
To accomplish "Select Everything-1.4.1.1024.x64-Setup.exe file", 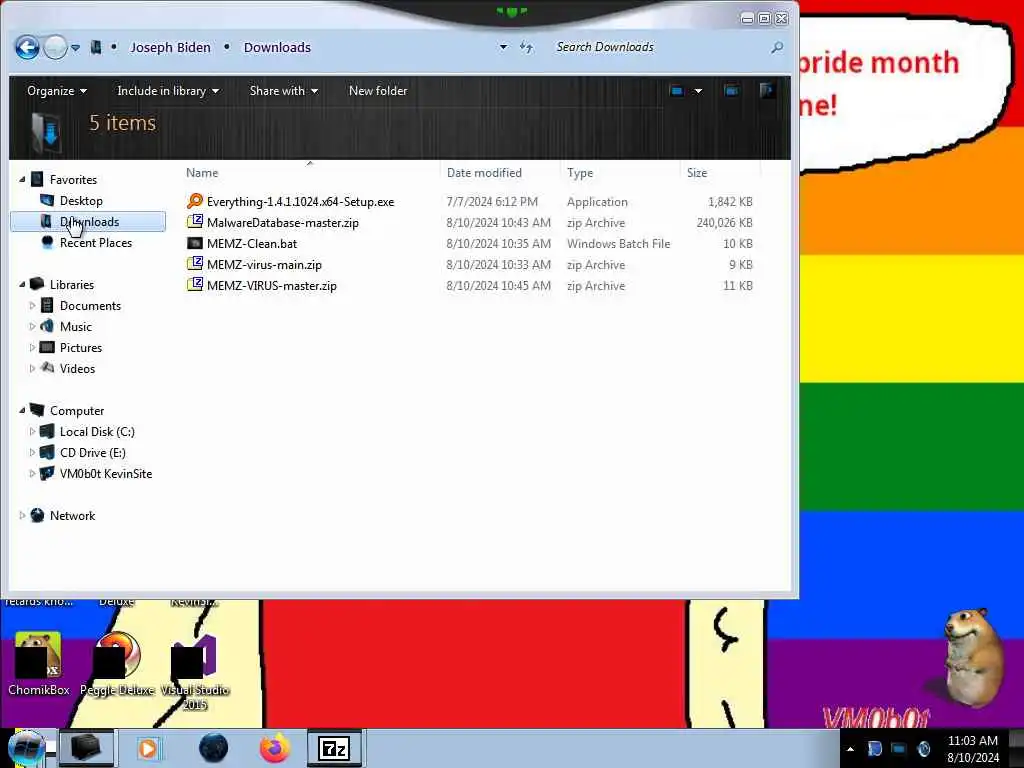I will click(300, 202).
